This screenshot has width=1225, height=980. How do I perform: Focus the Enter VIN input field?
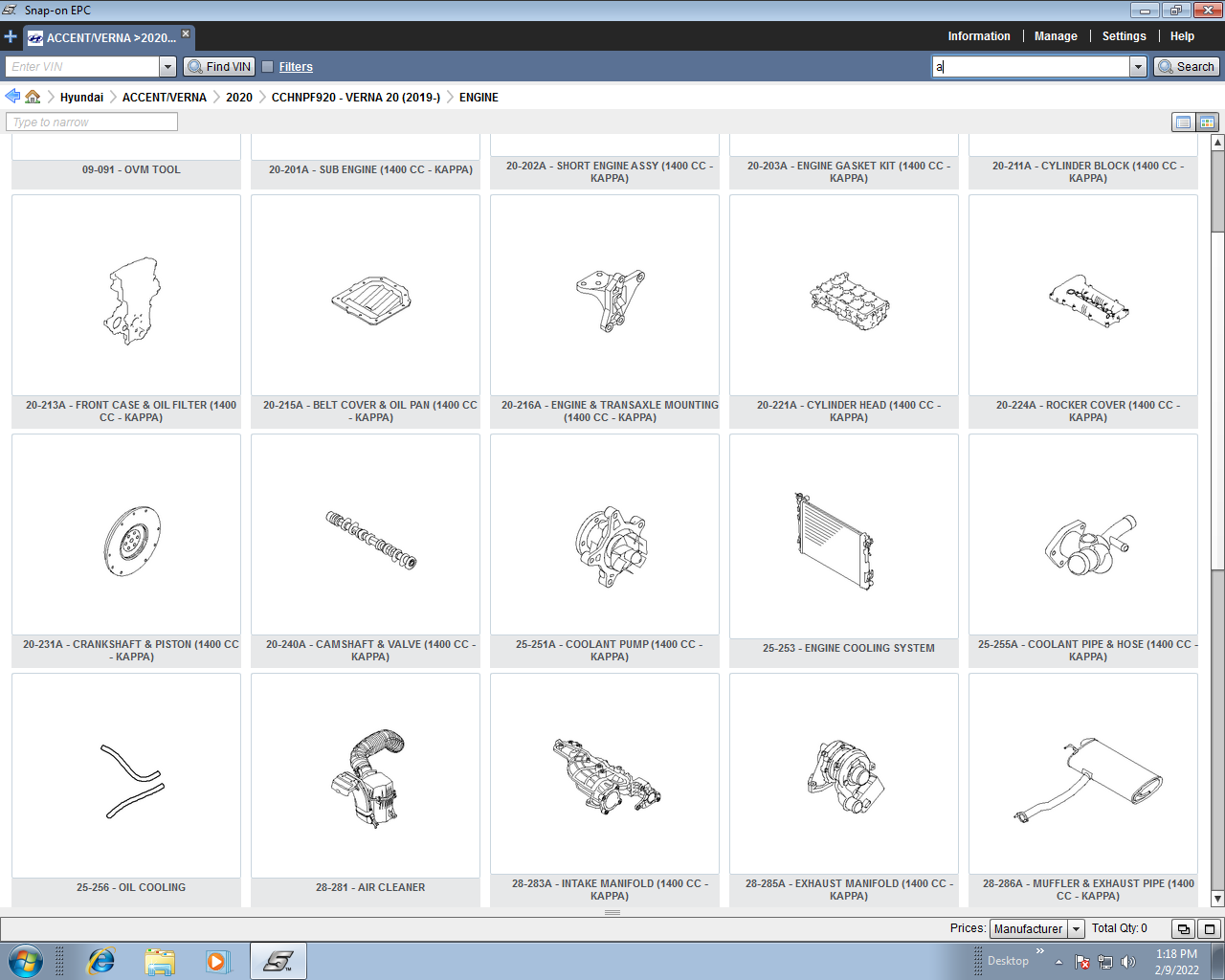(82, 67)
